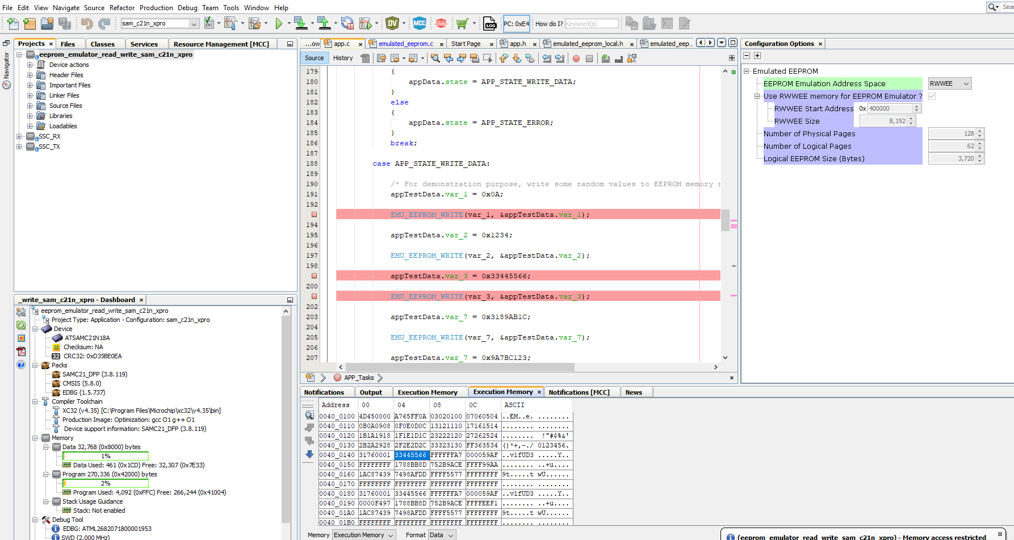This screenshot has width=1014, height=540.
Task: Toggle breakpoint on the var_3 = 0x33445566 line
Action: (314, 276)
